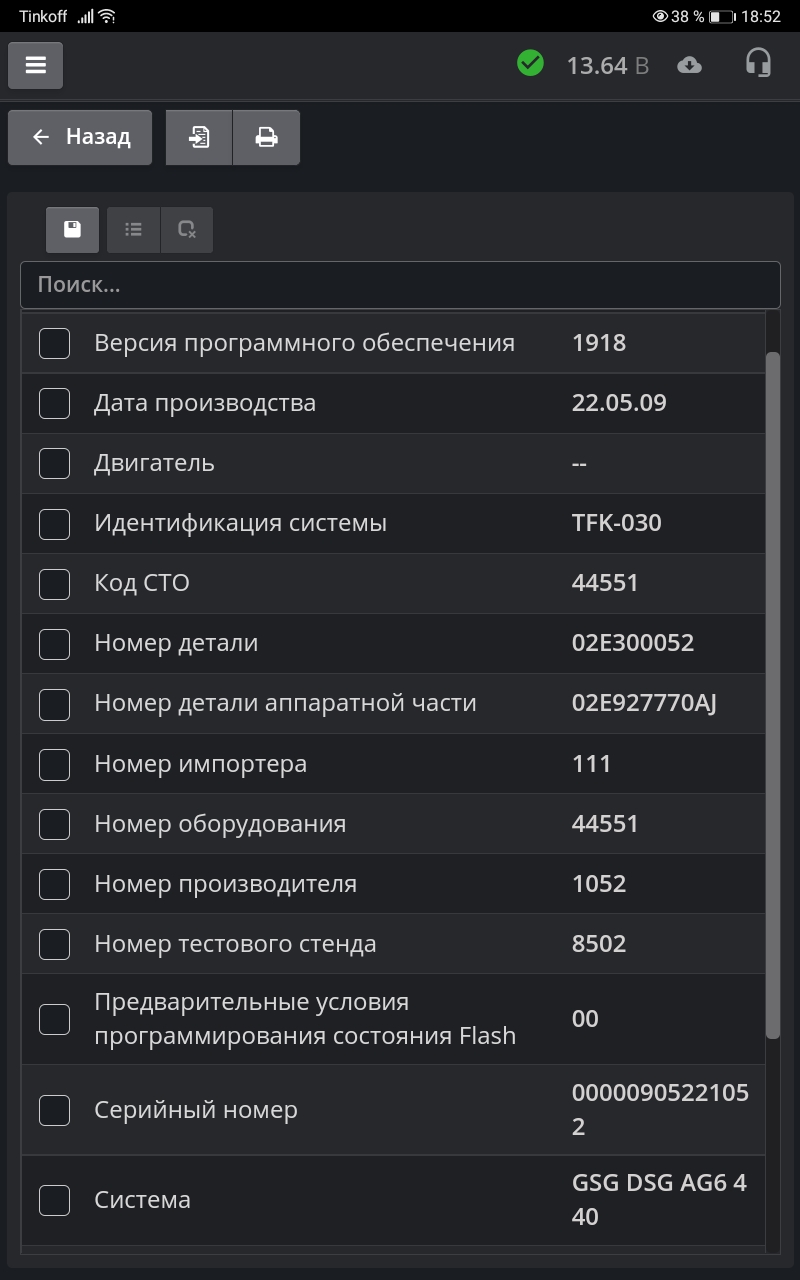Go back with the Назад button

[80, 137]
